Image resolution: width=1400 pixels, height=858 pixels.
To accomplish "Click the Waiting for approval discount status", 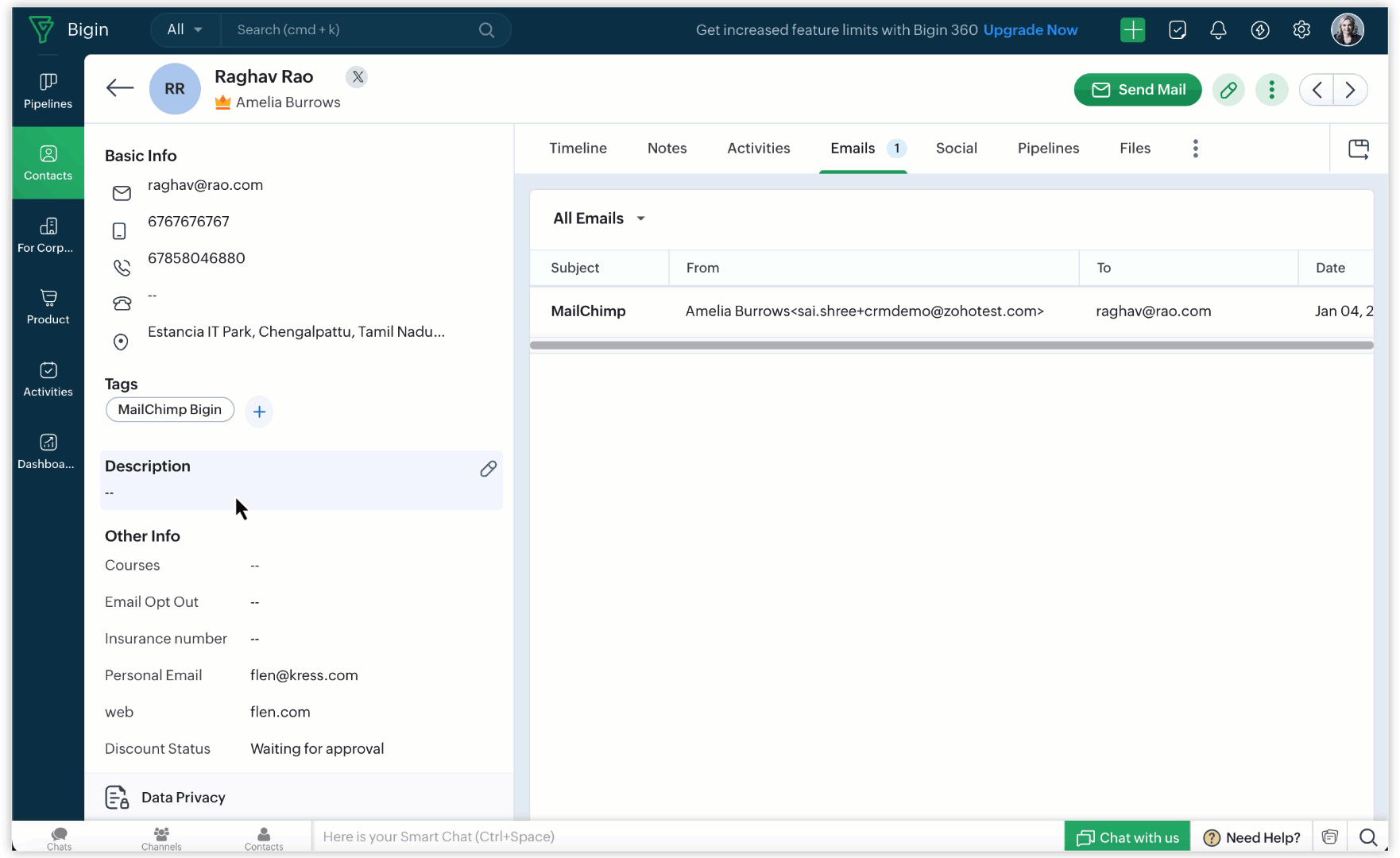I will (317, 749).
